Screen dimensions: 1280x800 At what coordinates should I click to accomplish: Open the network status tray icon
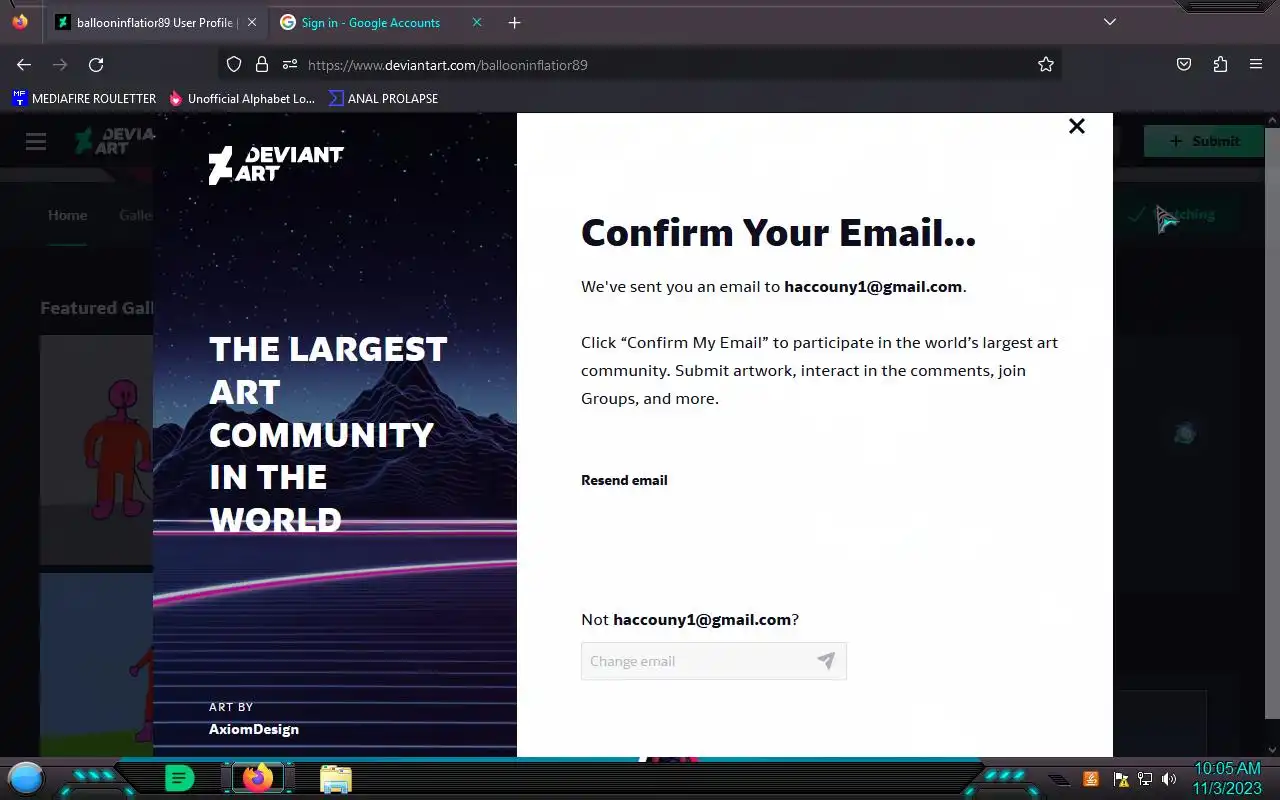click(1145, 779)
